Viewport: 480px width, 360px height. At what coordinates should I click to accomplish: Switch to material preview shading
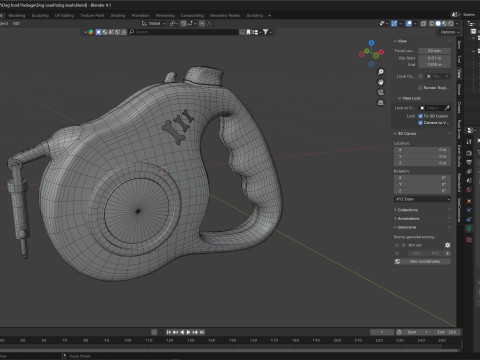click(444, 24)
